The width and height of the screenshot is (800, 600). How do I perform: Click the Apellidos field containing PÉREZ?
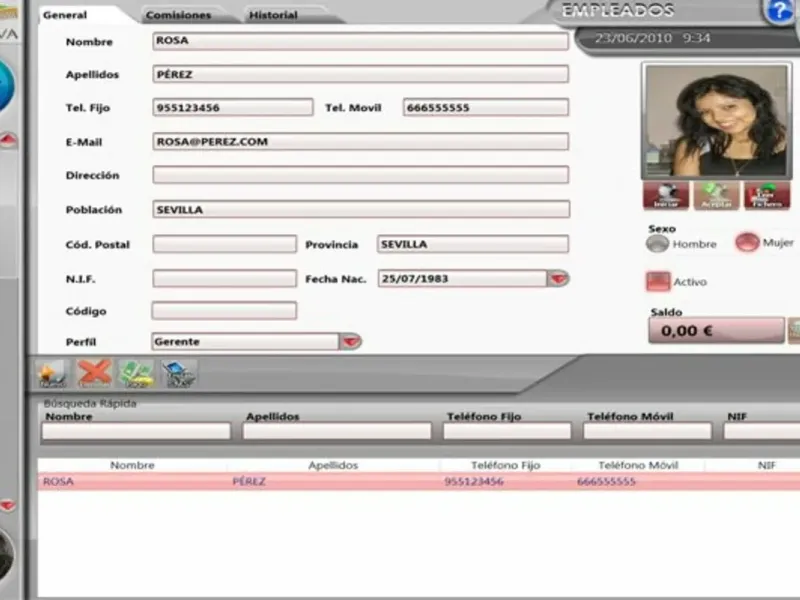pyautogui.click(x=360, y=74)
